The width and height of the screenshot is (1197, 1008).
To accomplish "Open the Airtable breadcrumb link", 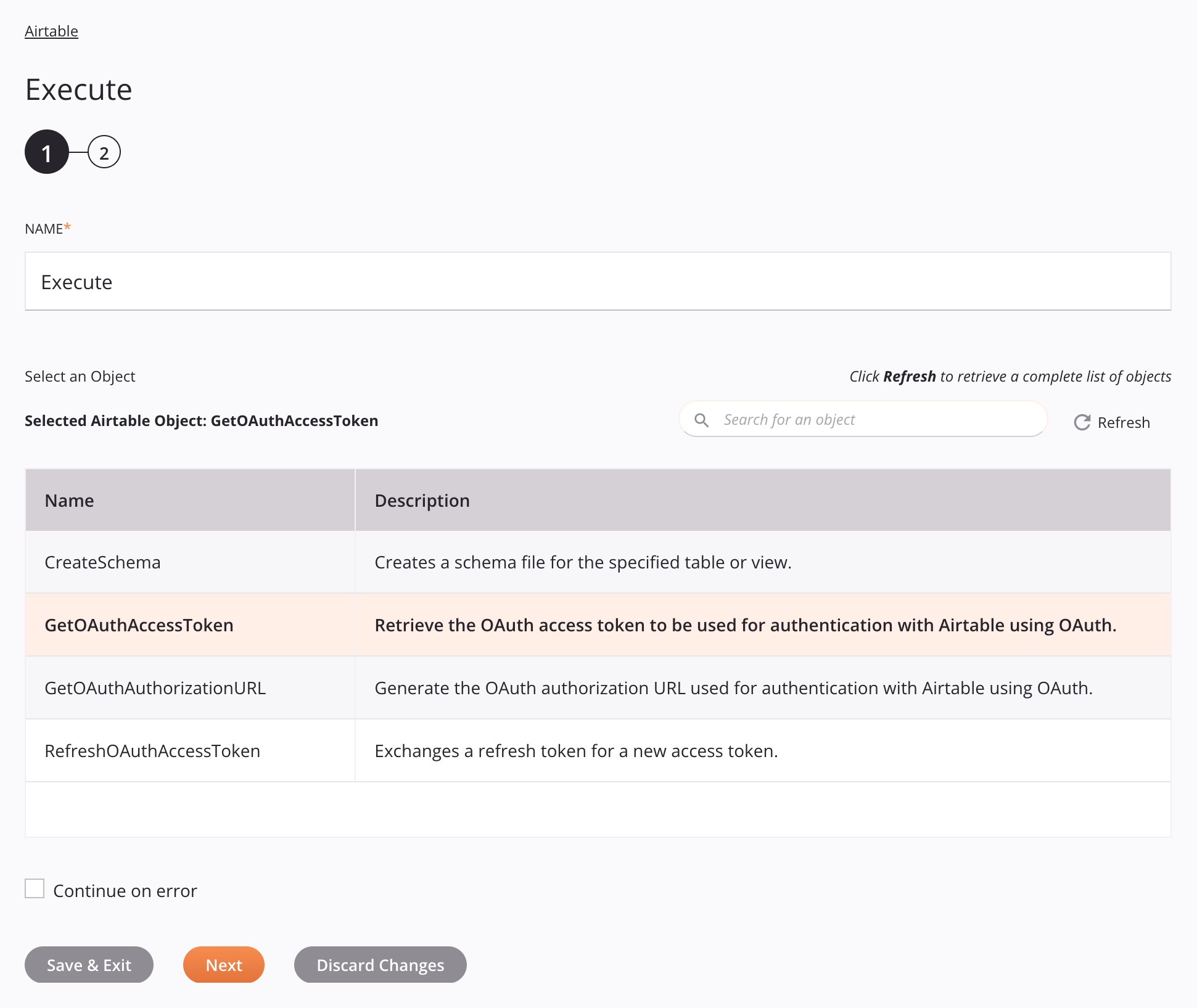I will pyautogui.click(x=51, y=31).
